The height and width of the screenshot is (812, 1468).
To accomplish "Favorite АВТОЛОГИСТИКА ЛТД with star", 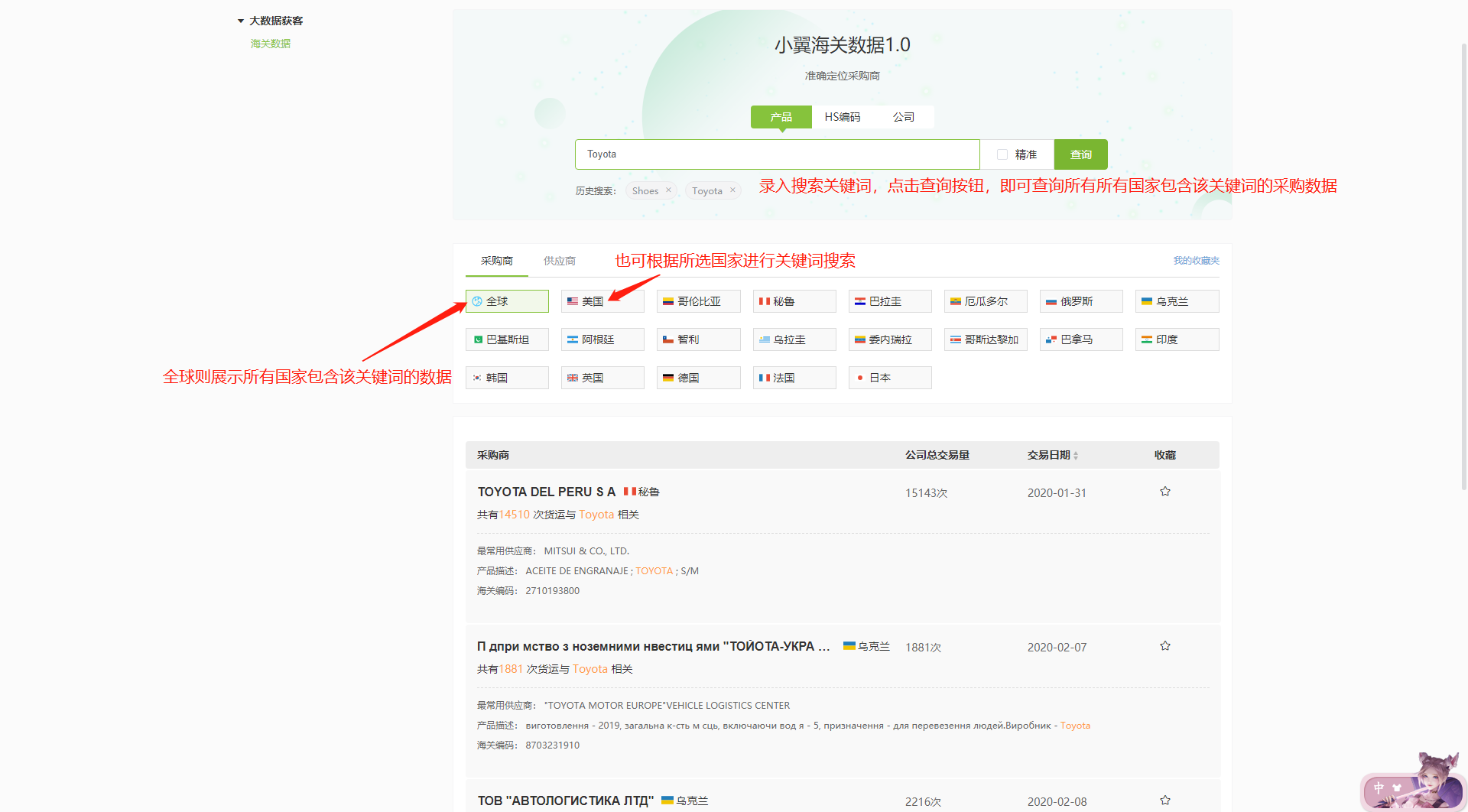I will 1165,801.
